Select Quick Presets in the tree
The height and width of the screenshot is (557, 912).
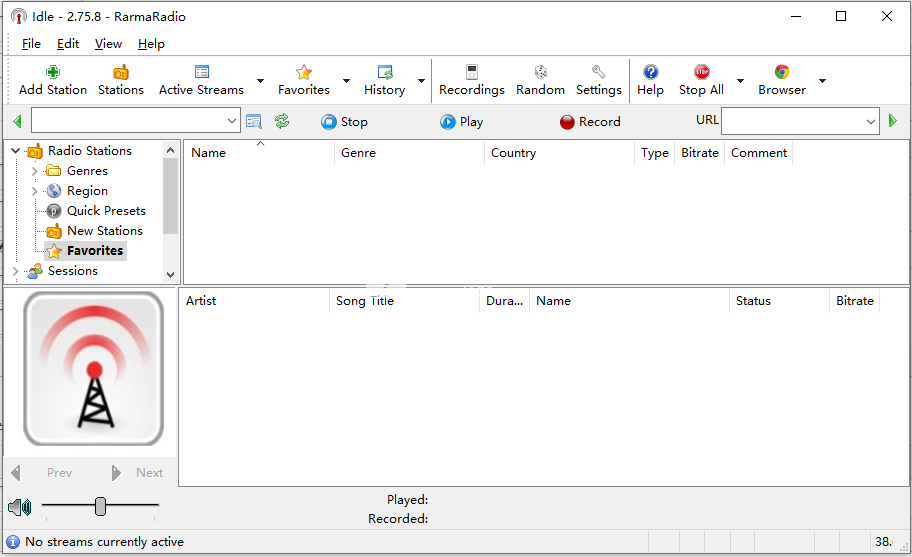pyautogui.click(x=106, y=211)
